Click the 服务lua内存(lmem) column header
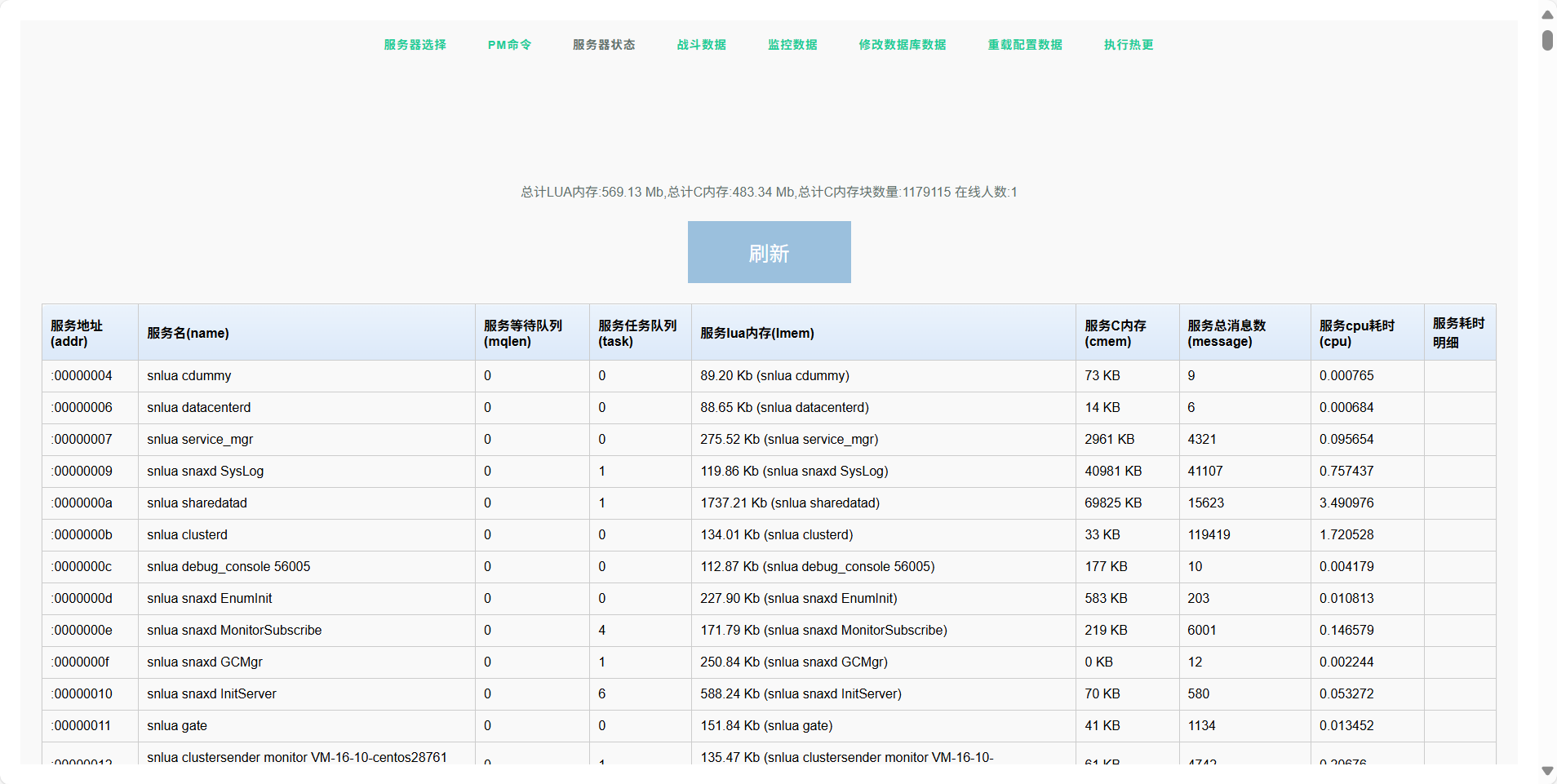Screen dimensions: 1557x784 (756, 333)
